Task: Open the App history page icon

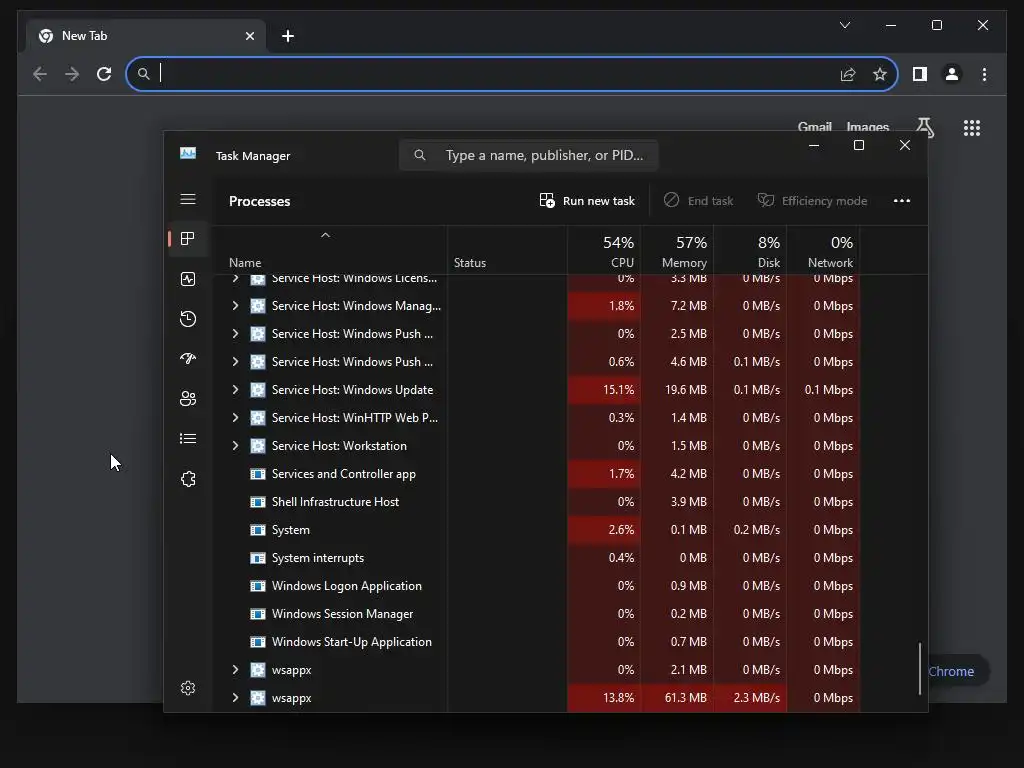Action: [188, 319]
